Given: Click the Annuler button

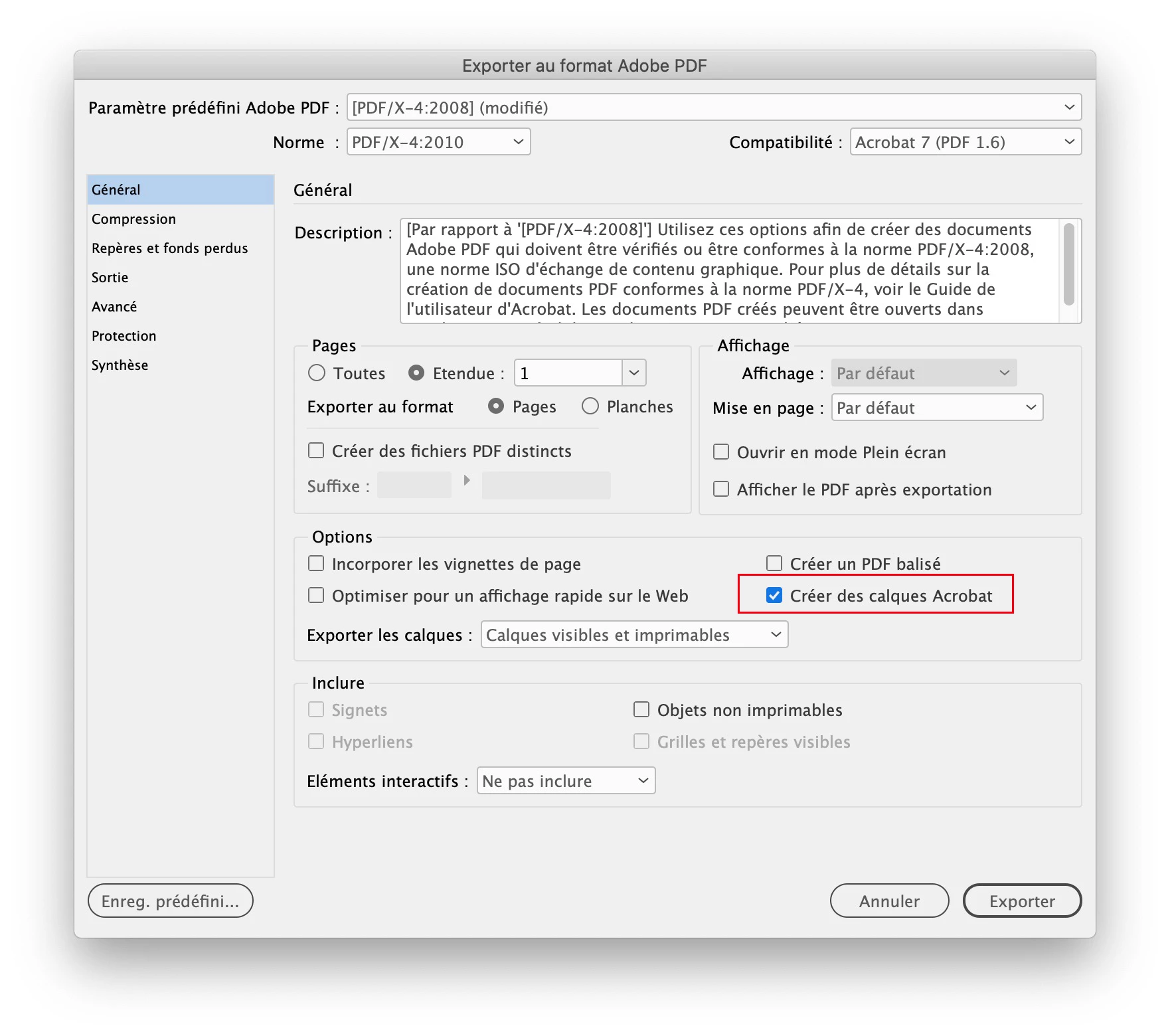Looking at the screenshot, I should tap(889, 901).
